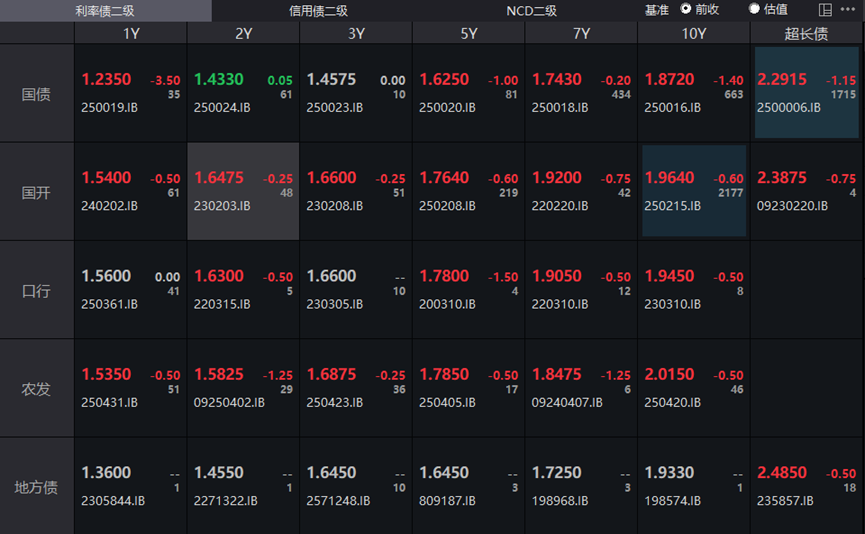
Task: Select the 250215.IB cell at 1.9640
Action: [693, 191]
